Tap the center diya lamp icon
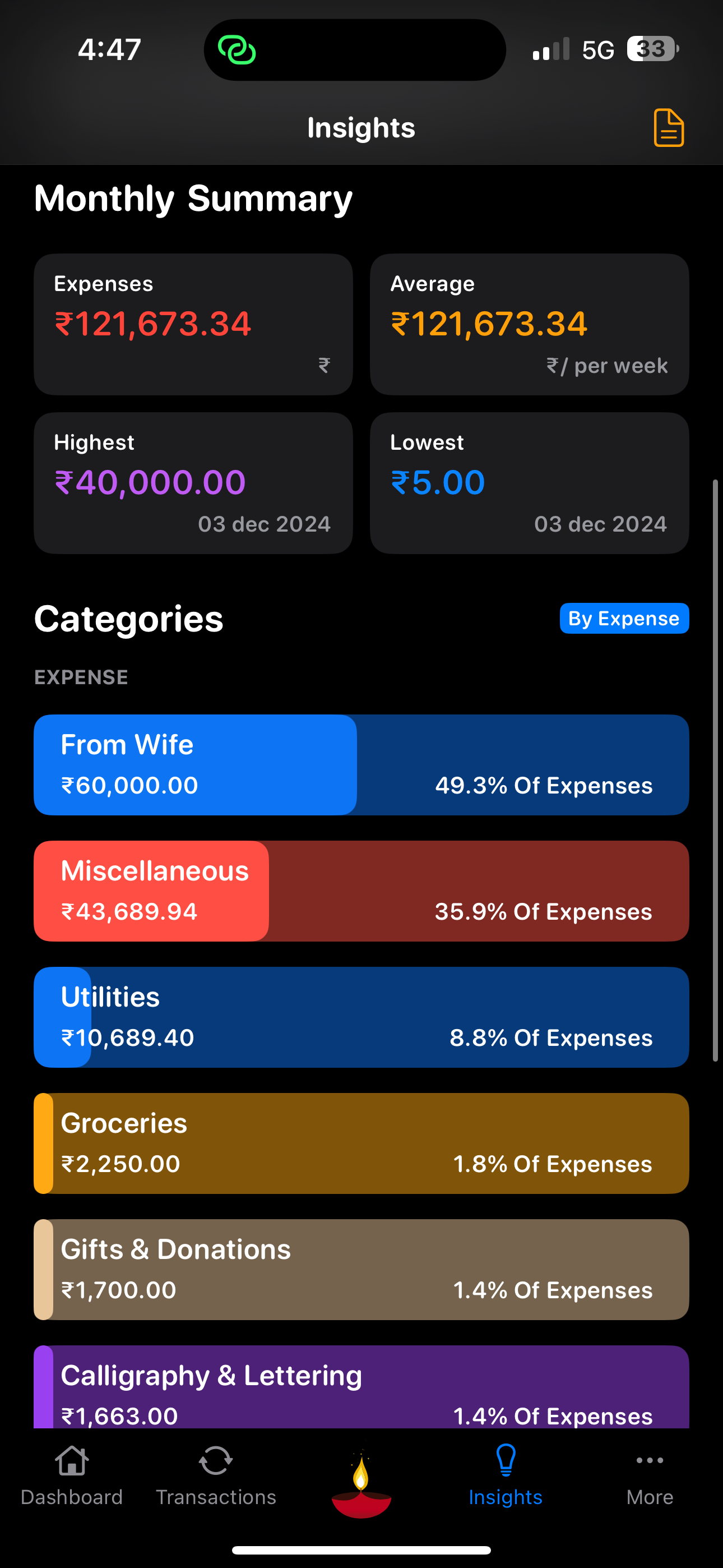Image resolution: width=723 pixels, height=1568 pixels. click(x=361, y=1485)
